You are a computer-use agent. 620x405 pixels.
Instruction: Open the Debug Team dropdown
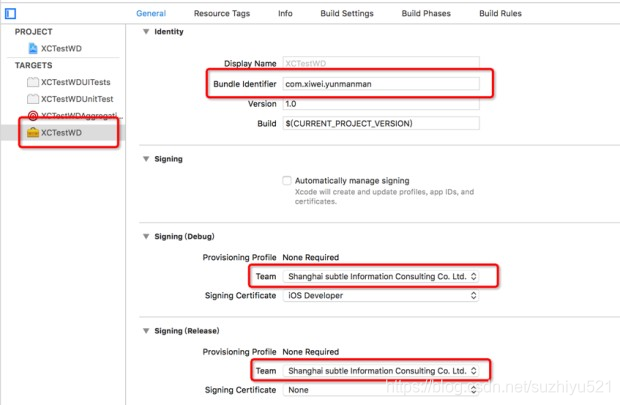tap(381, 276)
